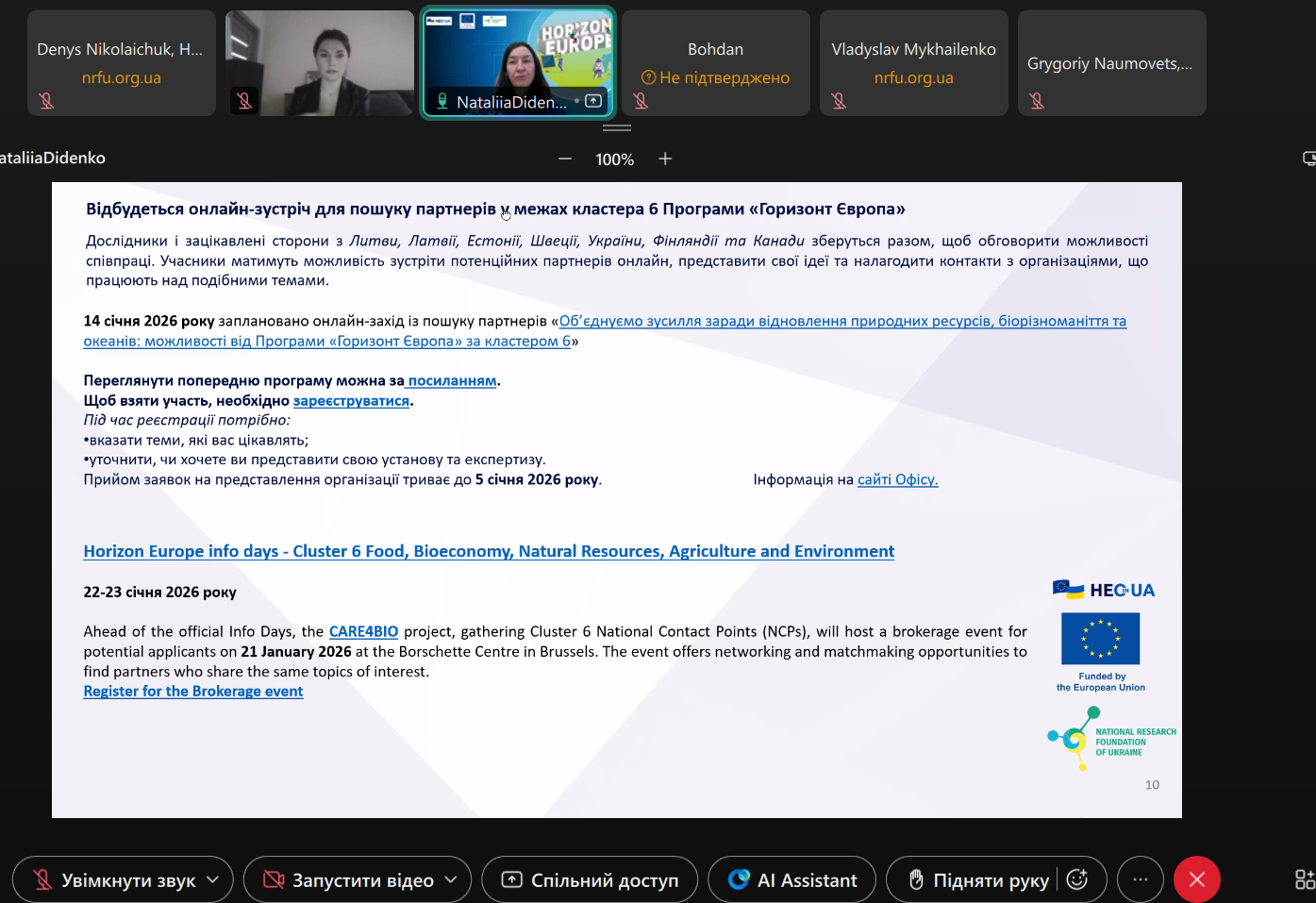This screenshot has height=903, width=1316.
Task: Open Спільний доступ screen sharing
Action: (x=590, y=880)
